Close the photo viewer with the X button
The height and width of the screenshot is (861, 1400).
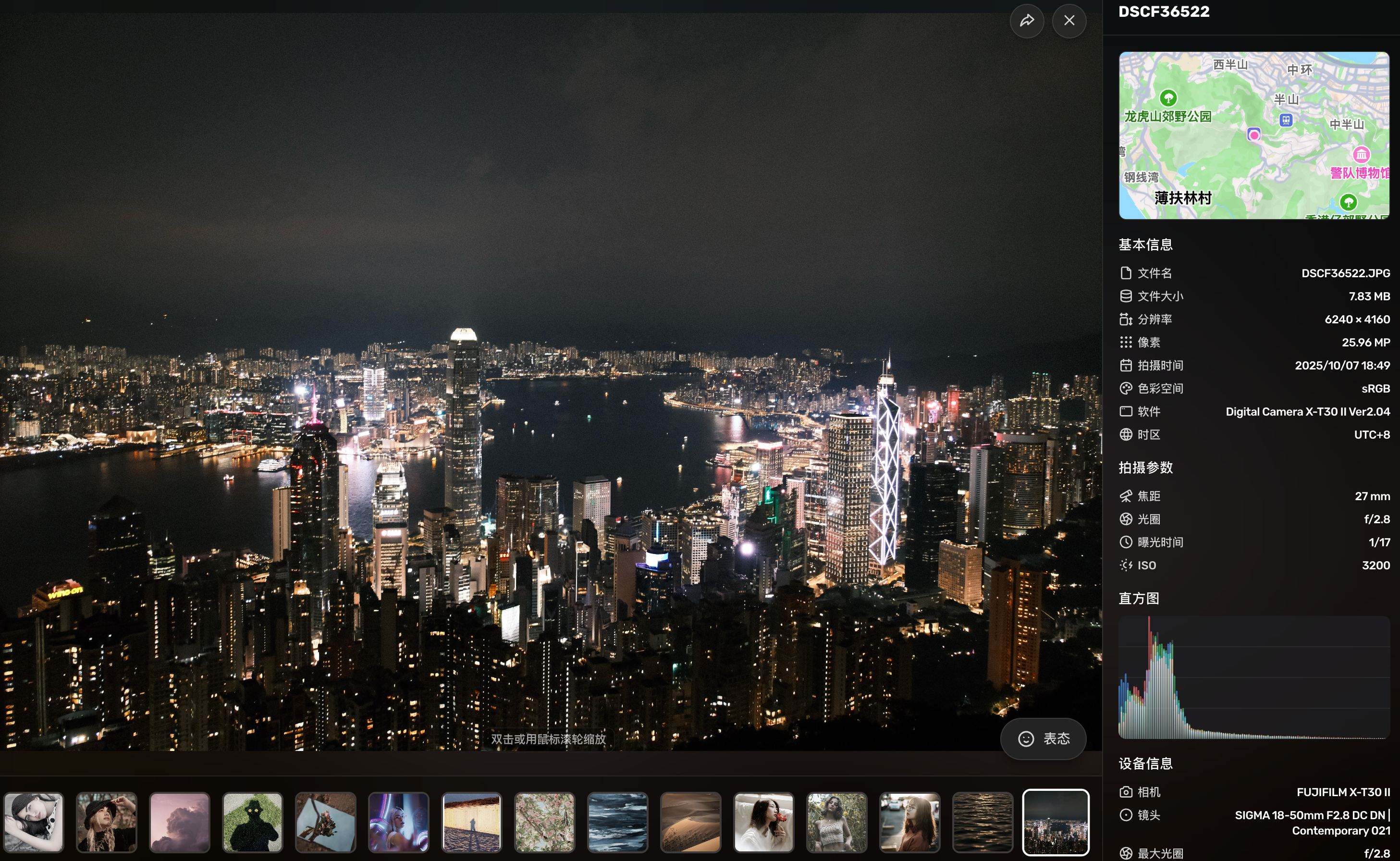click(1069, 21)
